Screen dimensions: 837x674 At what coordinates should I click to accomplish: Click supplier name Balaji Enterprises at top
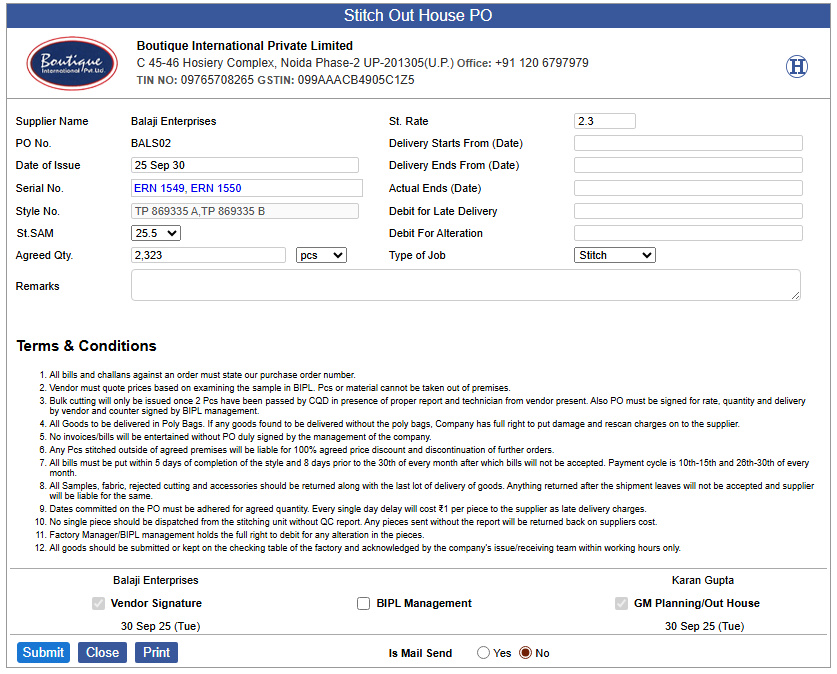tap(173, 121)
